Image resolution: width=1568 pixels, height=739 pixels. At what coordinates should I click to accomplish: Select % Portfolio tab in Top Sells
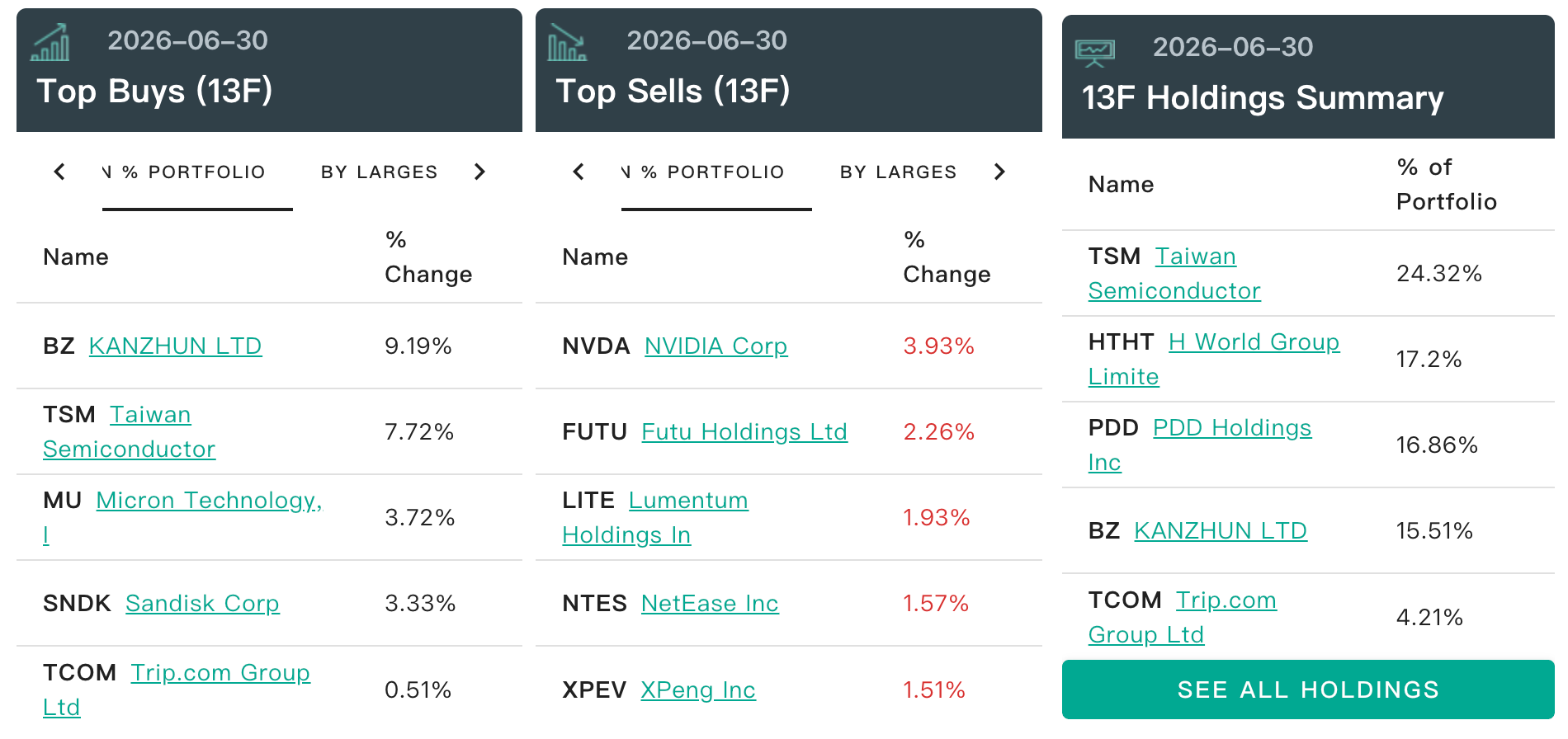pyautogui.click(x=716, y=172)
